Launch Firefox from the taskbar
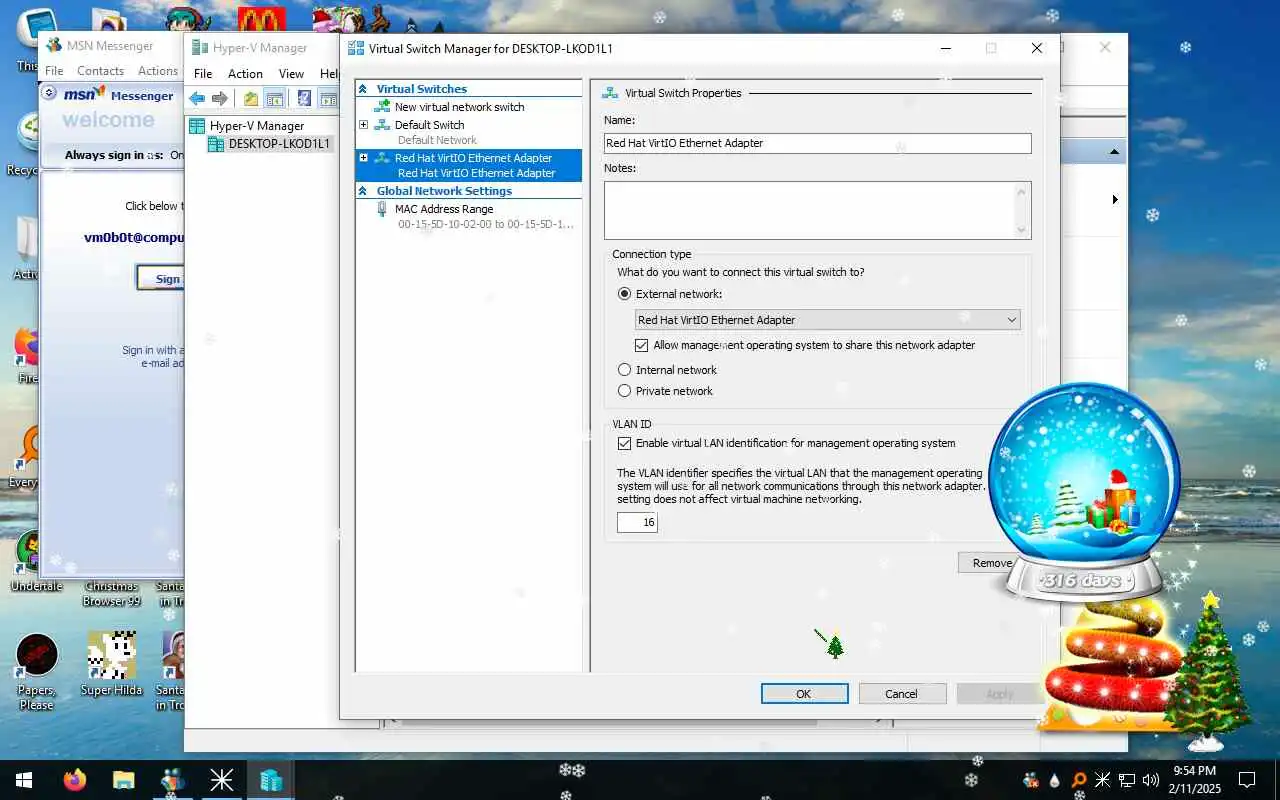Screen dimensions: 1280x800 [x=74, y=780]
